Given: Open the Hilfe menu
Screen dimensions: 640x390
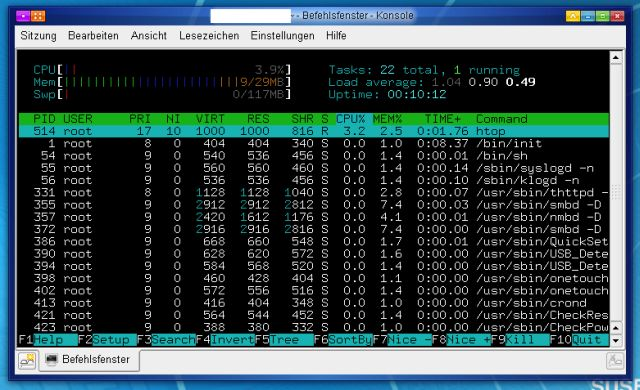Looking at the screenshot, I should [336, 36].
